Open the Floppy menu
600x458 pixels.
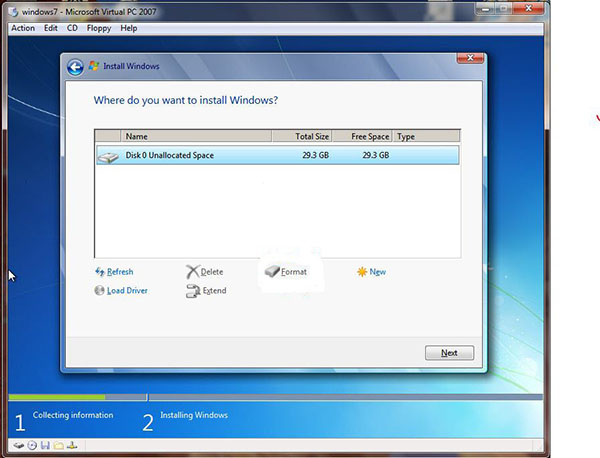(99, 29)
